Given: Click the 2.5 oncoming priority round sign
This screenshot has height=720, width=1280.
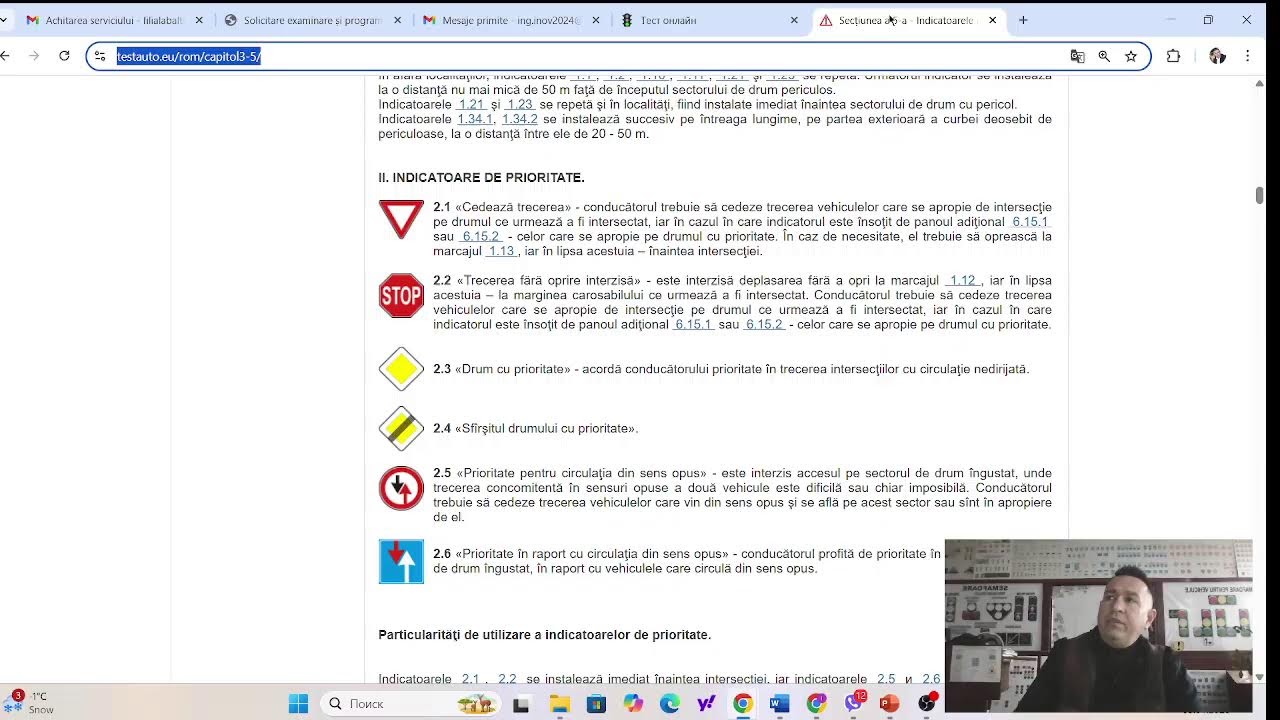Looking at the screenshot, I should 401,488.
